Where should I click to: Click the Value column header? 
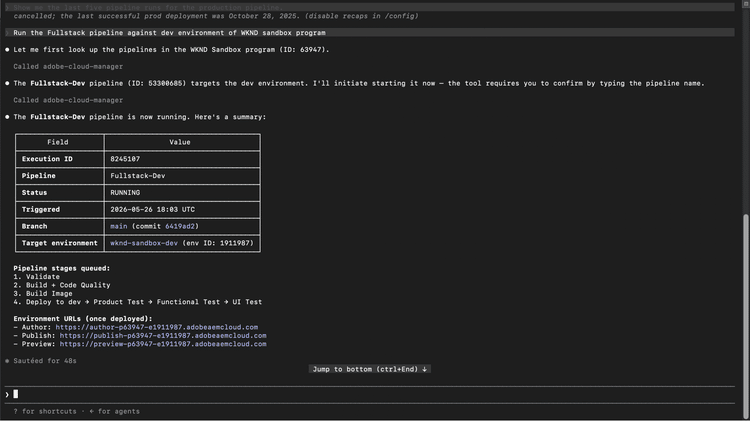[180, 142]
